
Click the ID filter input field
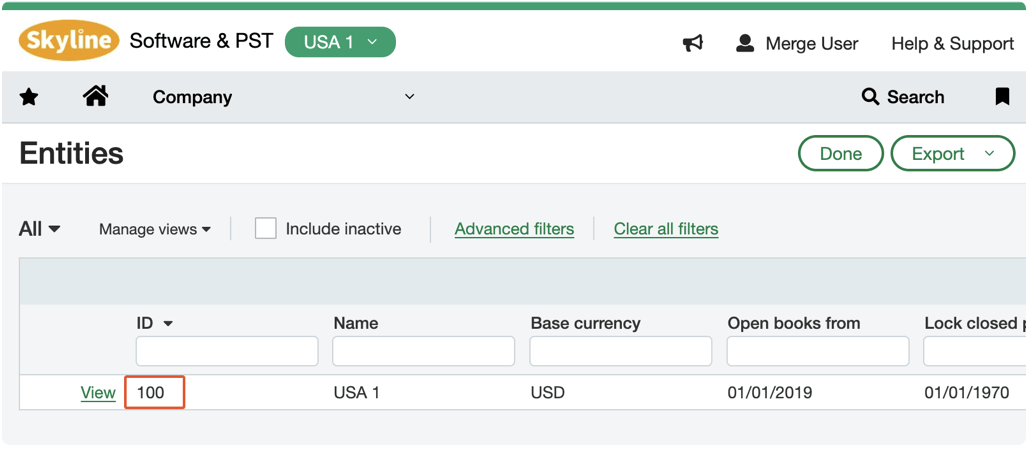(x=227, y=351)
